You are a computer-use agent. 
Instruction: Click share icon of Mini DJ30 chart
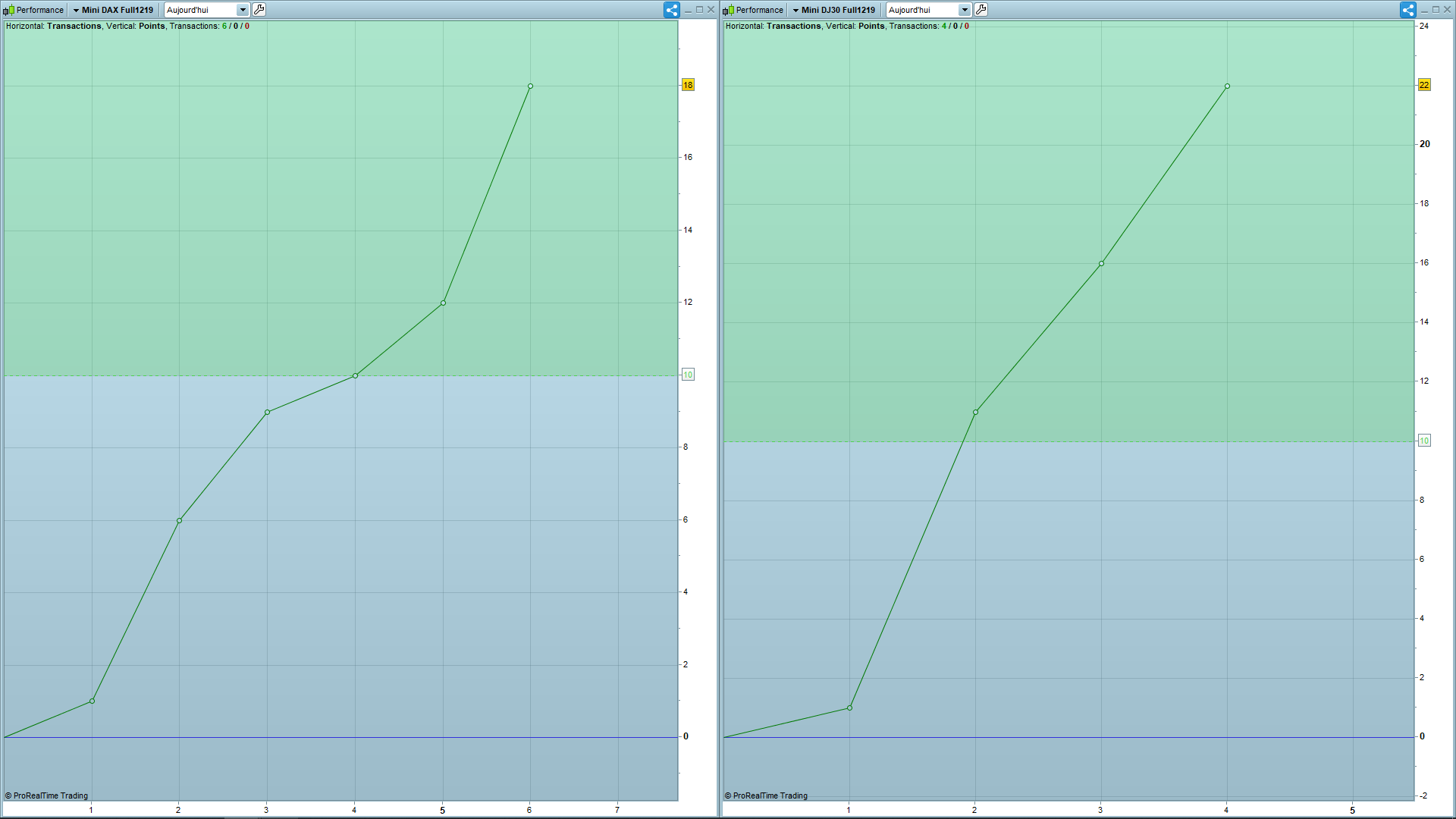coord(1407,10)
